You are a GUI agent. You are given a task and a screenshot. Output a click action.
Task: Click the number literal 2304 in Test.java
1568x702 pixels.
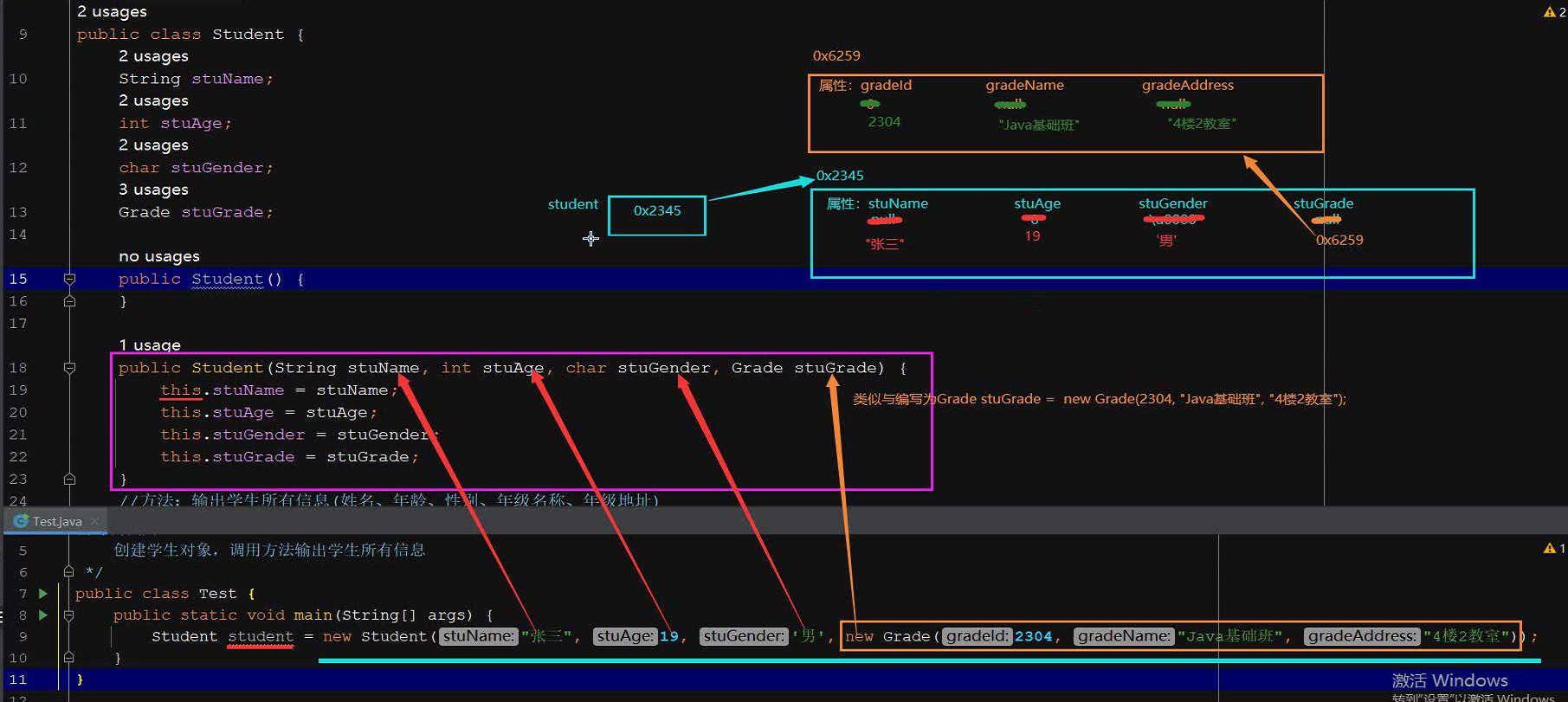pos(1034,637)
